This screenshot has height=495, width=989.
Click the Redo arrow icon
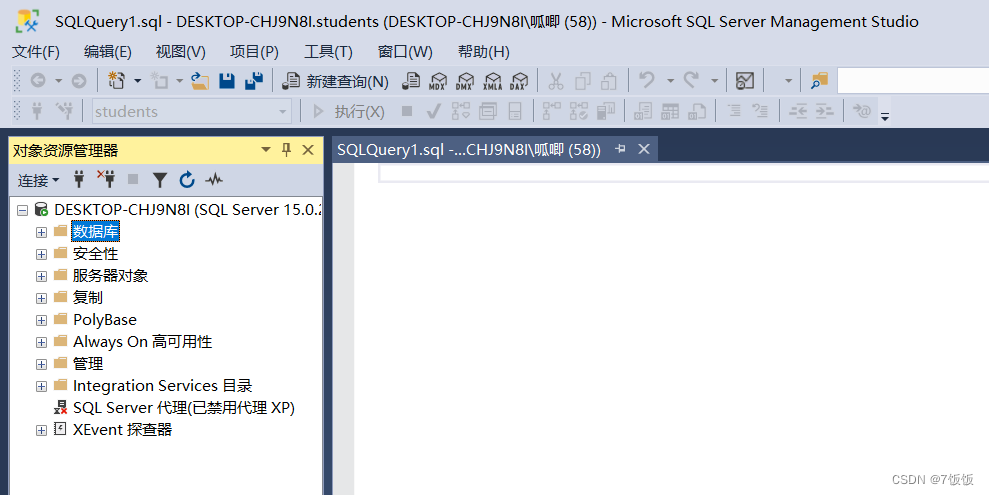(x=691, y=80)
